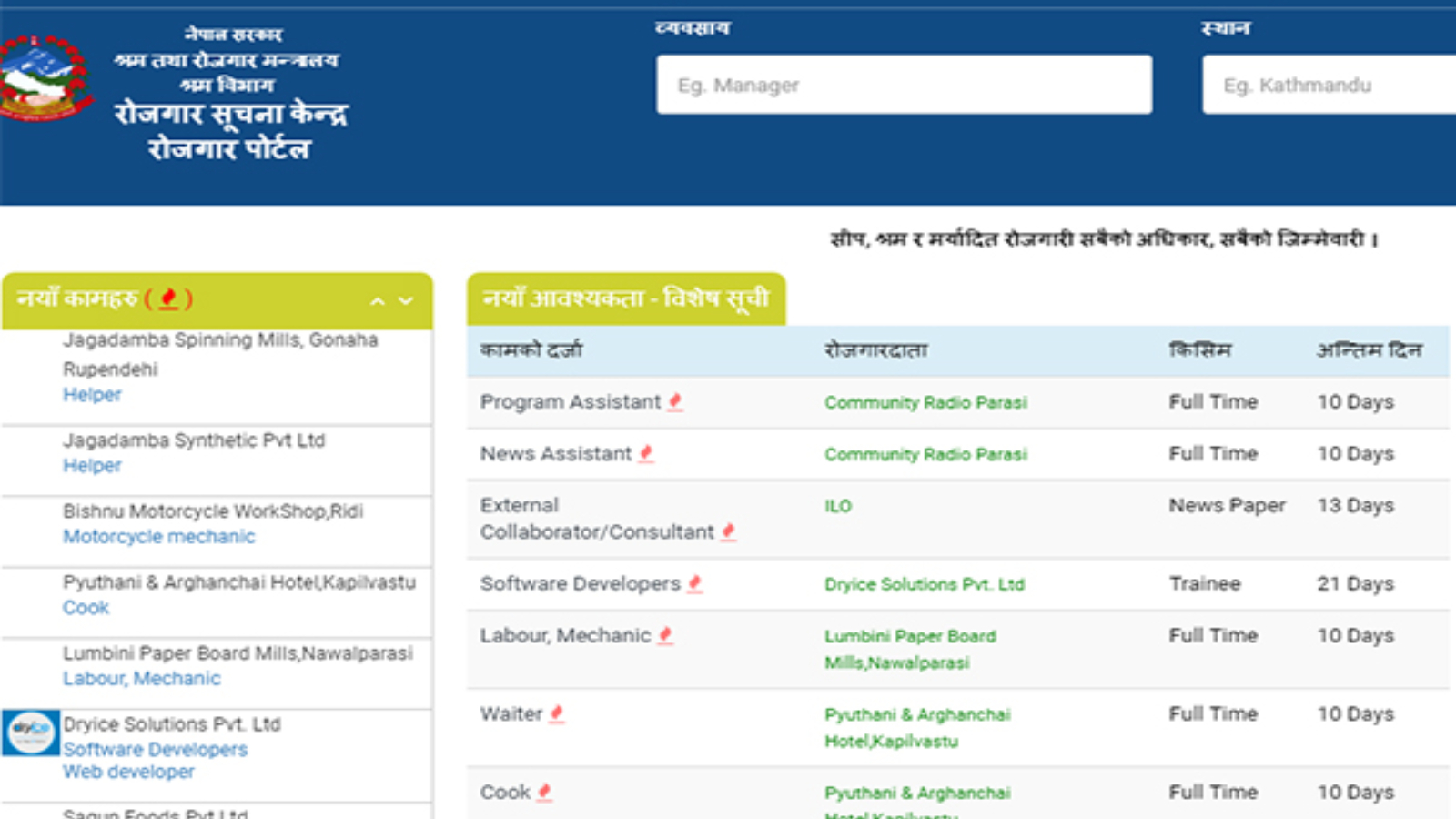1456x819 pixels.
Task: Open Helper job at Jagadamba Synthetic Pvt Ltd
Action: (x=92, y=465)
